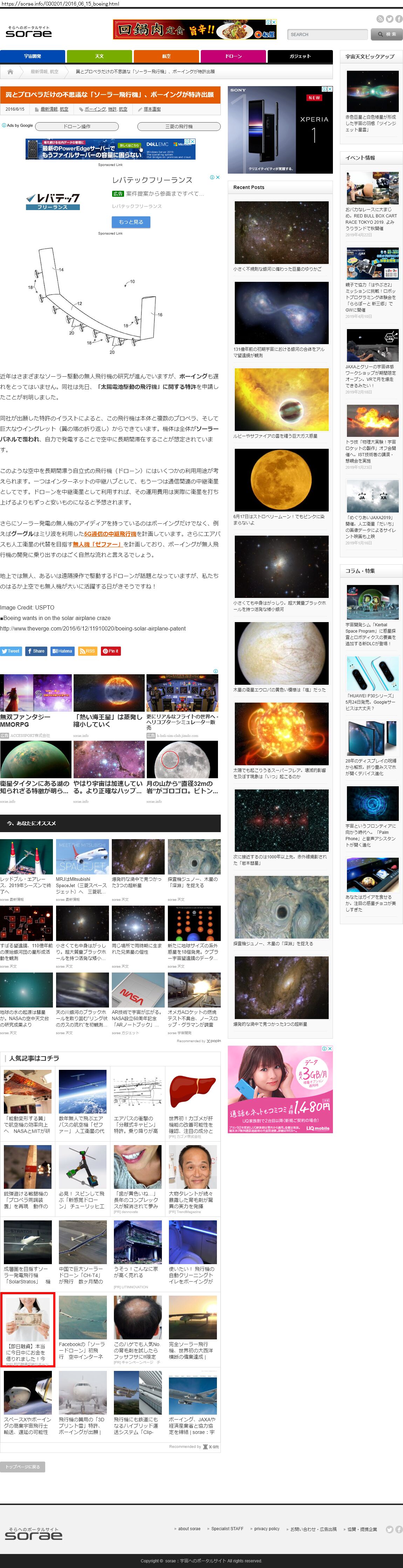
Task: Click the トップページに戻る button
Action: (x=22, y=1466)
